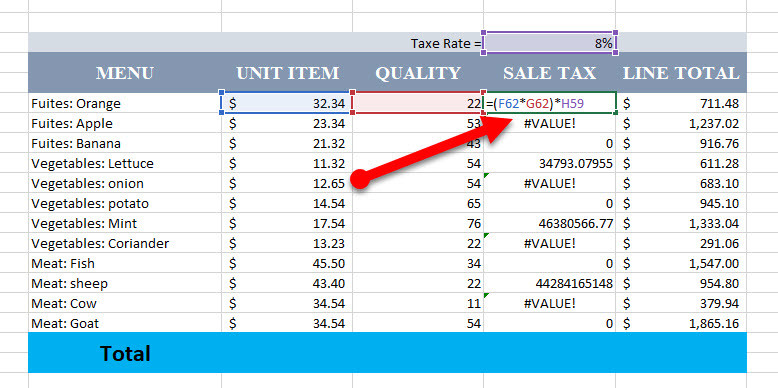Select the 'Meat: Fish' cell
This screenshot has width=778, height=388.
[x=125, y=263]
